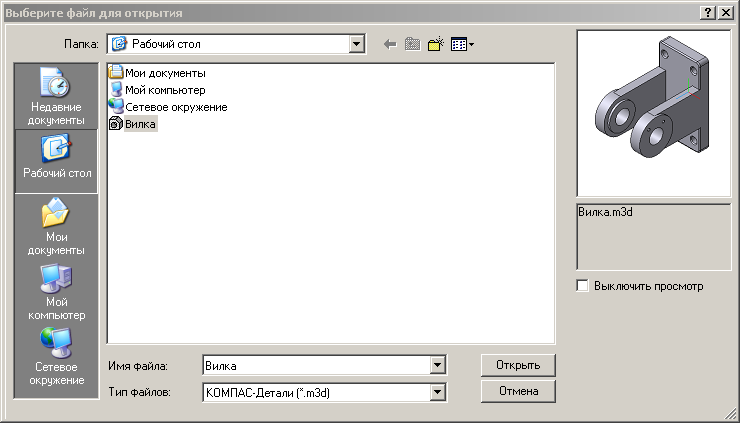Create a new folder
Viewport: 740px width, 423px height.
tap(436, 44)
